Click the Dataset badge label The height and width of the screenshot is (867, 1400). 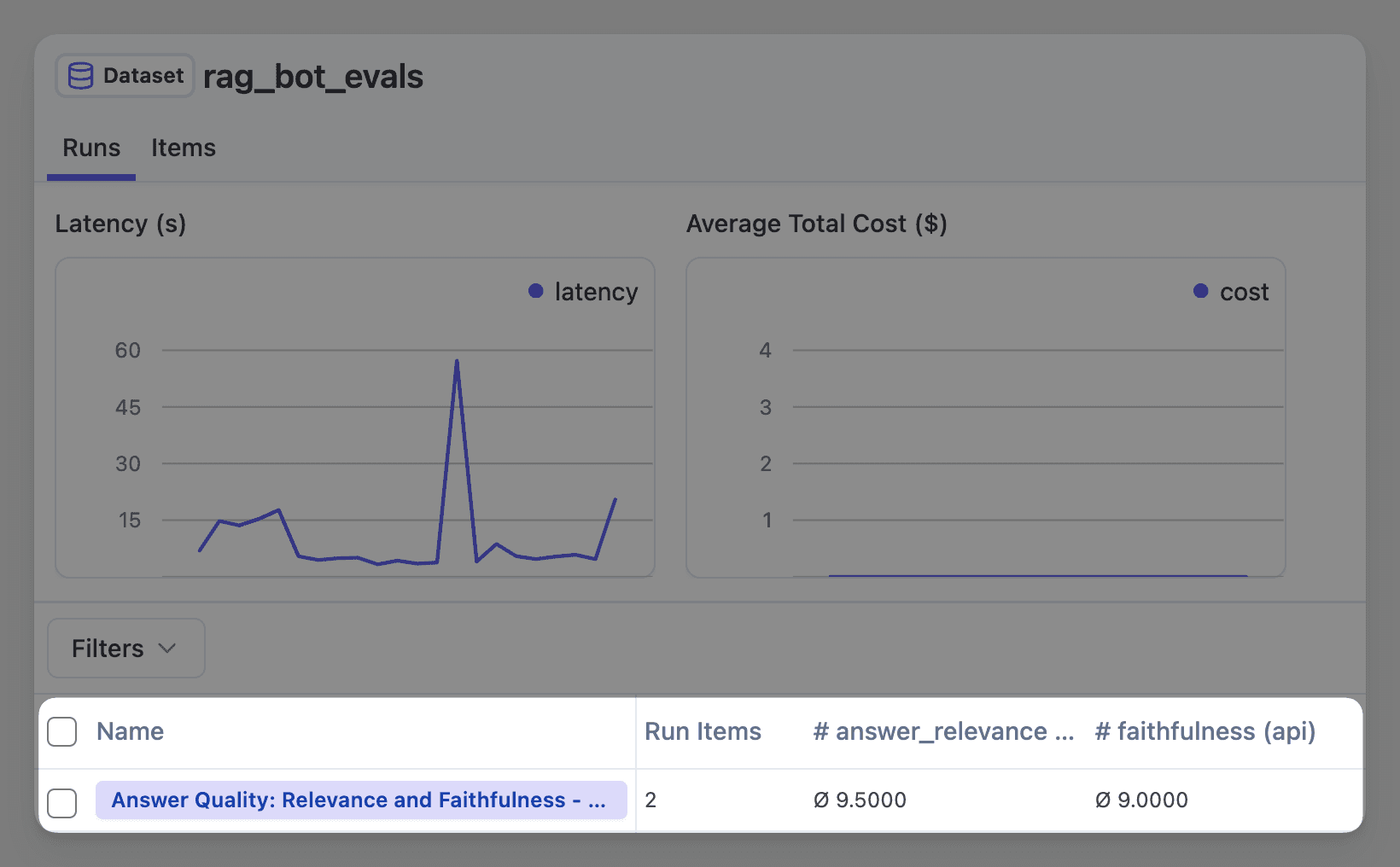(x=143, y=76)
